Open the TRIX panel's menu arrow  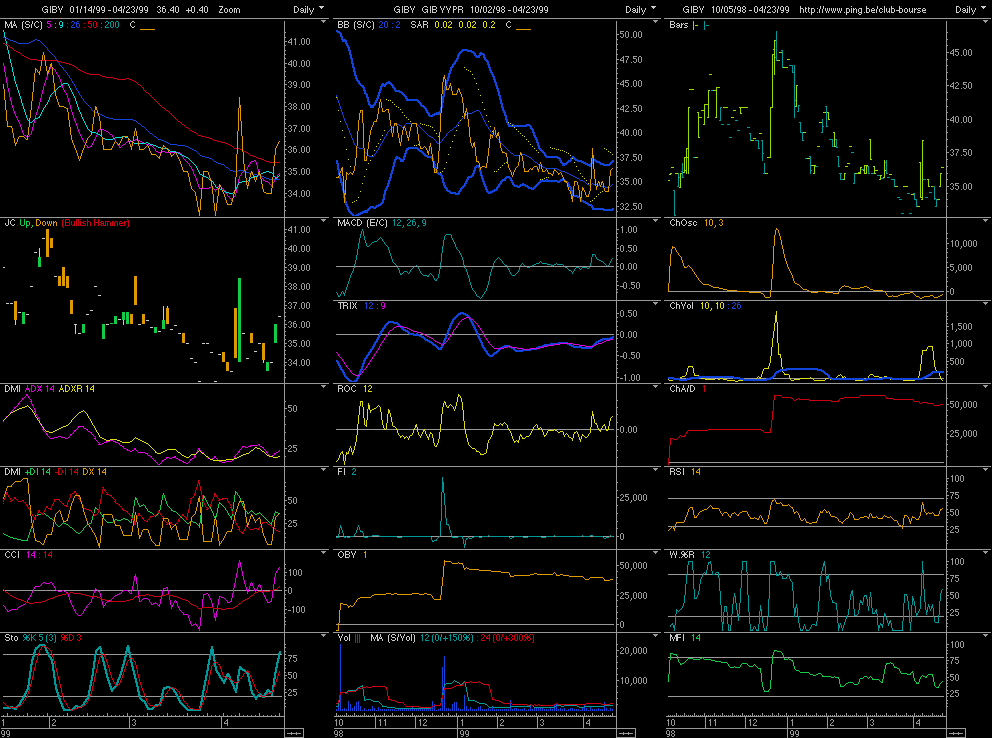click(655, 304)
